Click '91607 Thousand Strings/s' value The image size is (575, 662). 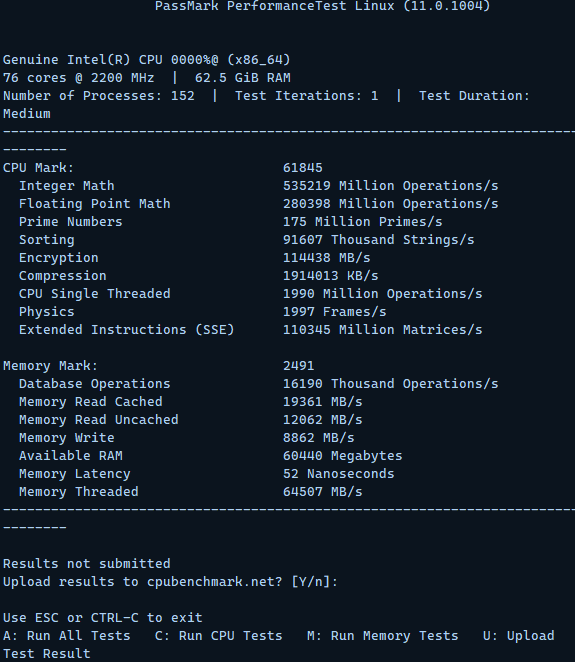point(379,240)
